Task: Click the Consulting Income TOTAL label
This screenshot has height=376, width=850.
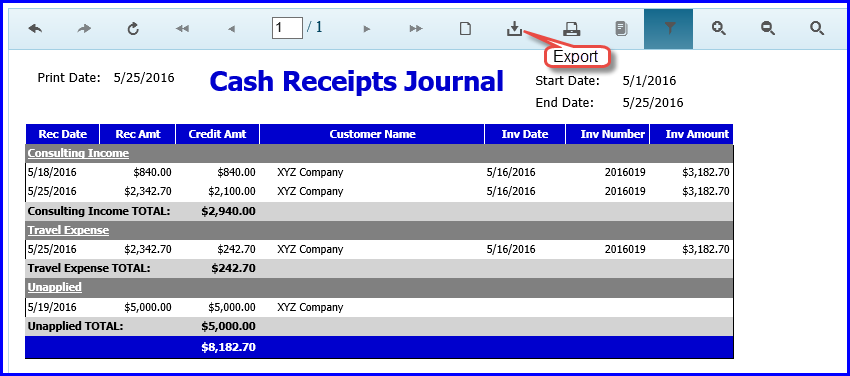Action: coord(99,211)
